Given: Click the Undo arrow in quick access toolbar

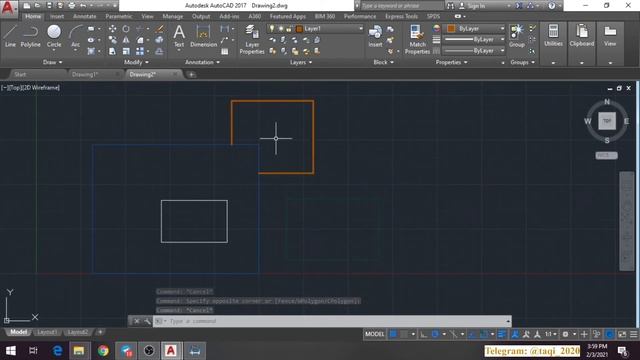Looking at the screenshot, I should [x=83, y=6].
